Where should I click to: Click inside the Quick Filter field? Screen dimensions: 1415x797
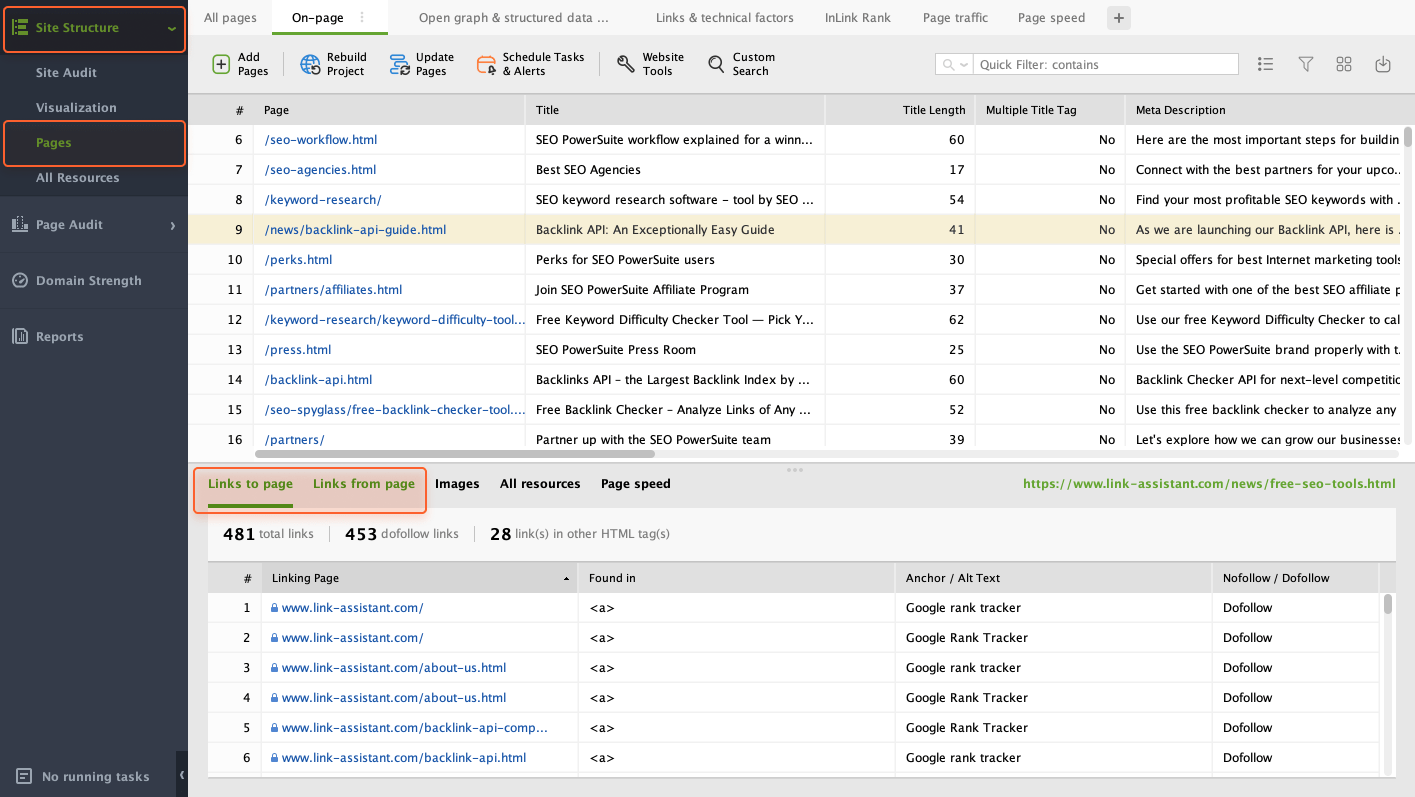(1105, 64)
